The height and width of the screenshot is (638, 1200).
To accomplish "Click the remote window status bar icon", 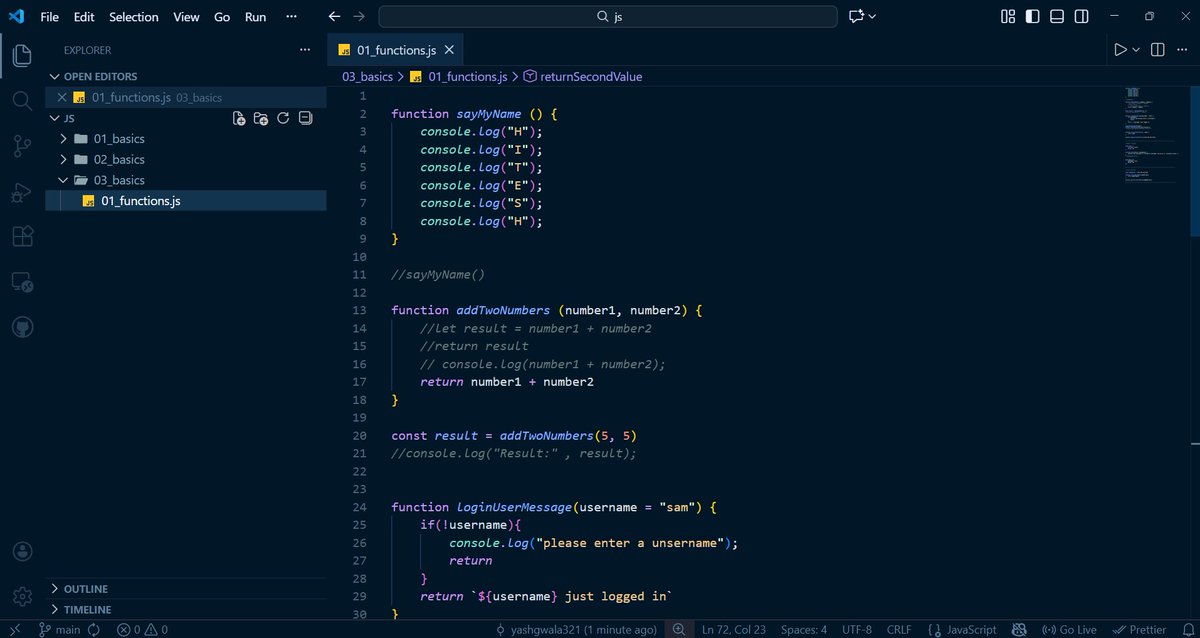I will [x=15, y=630].
